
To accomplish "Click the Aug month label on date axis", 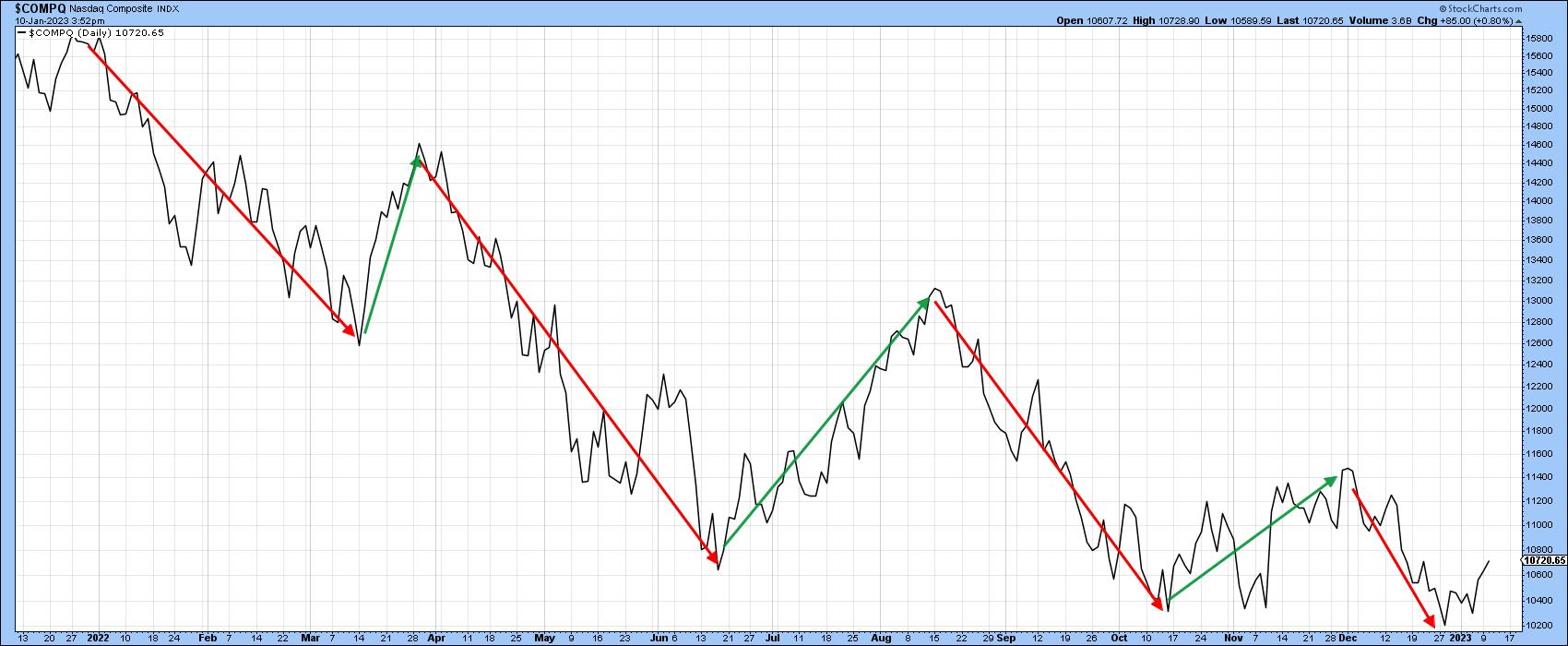I will (x=881, y=638).
